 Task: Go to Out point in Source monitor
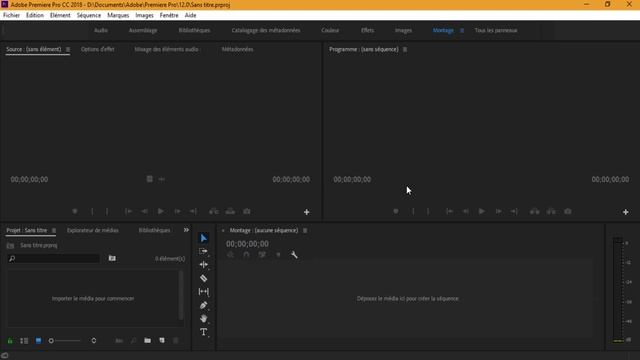pos(193,211)
